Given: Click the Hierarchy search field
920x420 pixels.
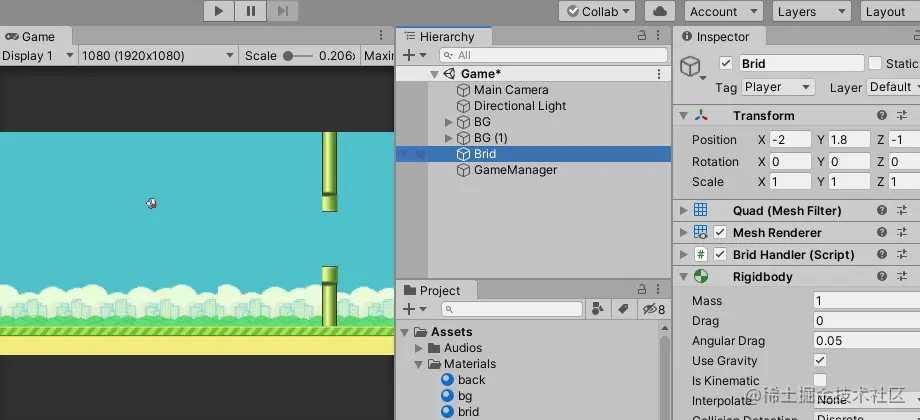Looking at the screenshot, I should tap(553, 55).
